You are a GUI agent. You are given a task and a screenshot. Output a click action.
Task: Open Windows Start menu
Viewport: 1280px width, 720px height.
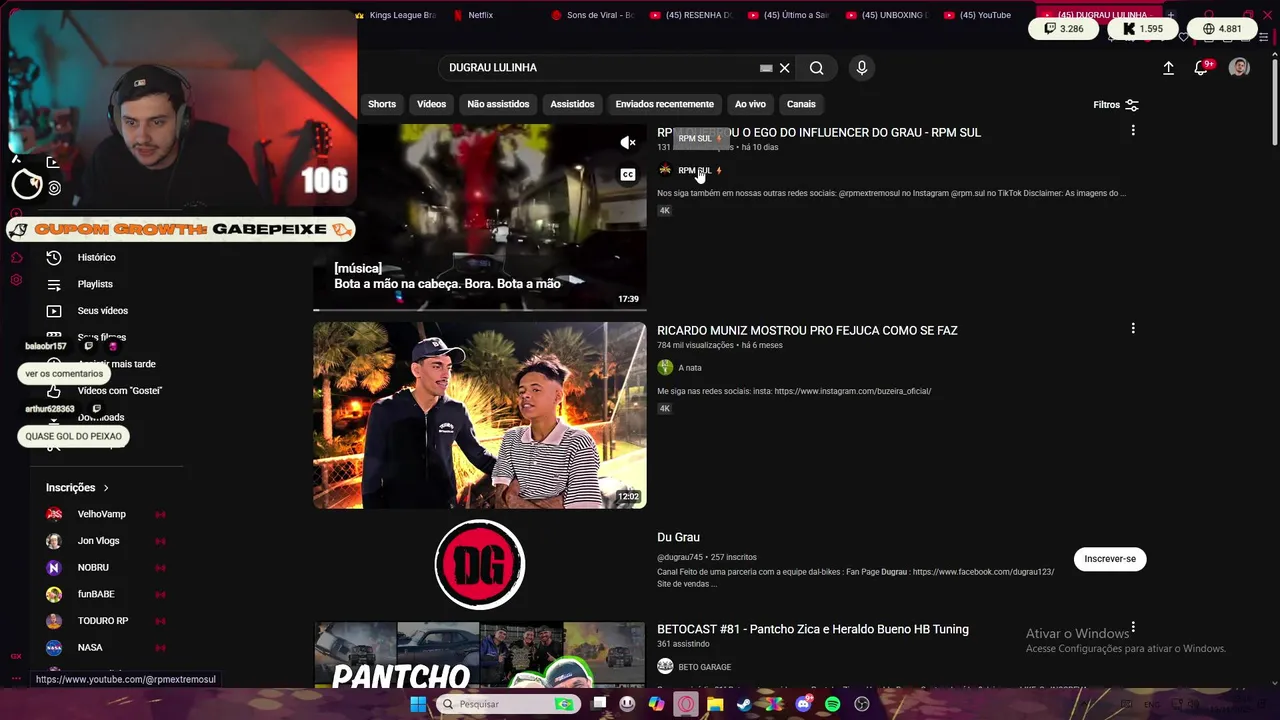[418, 704]
